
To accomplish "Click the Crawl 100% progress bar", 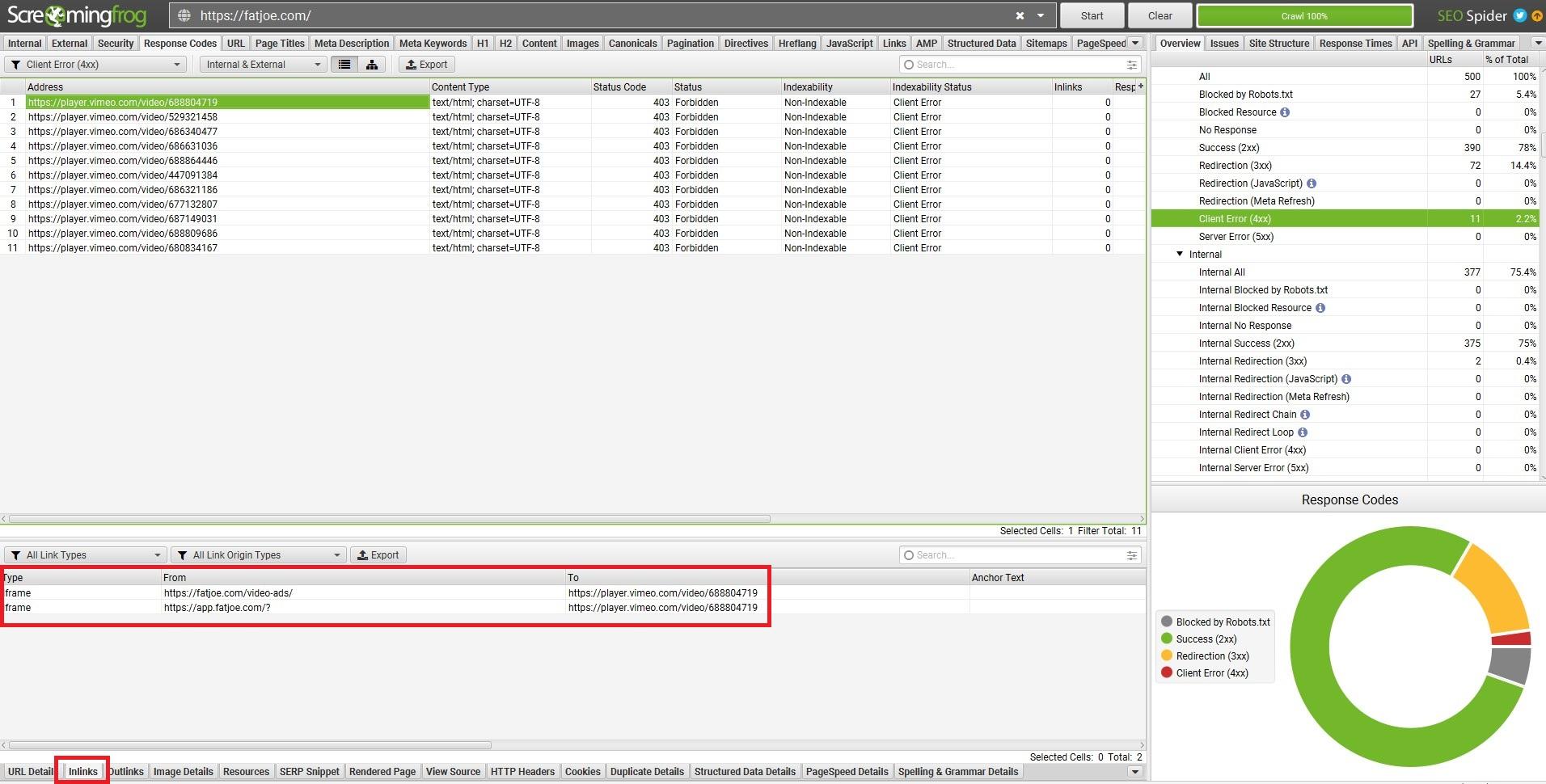I will (1304, 15).
